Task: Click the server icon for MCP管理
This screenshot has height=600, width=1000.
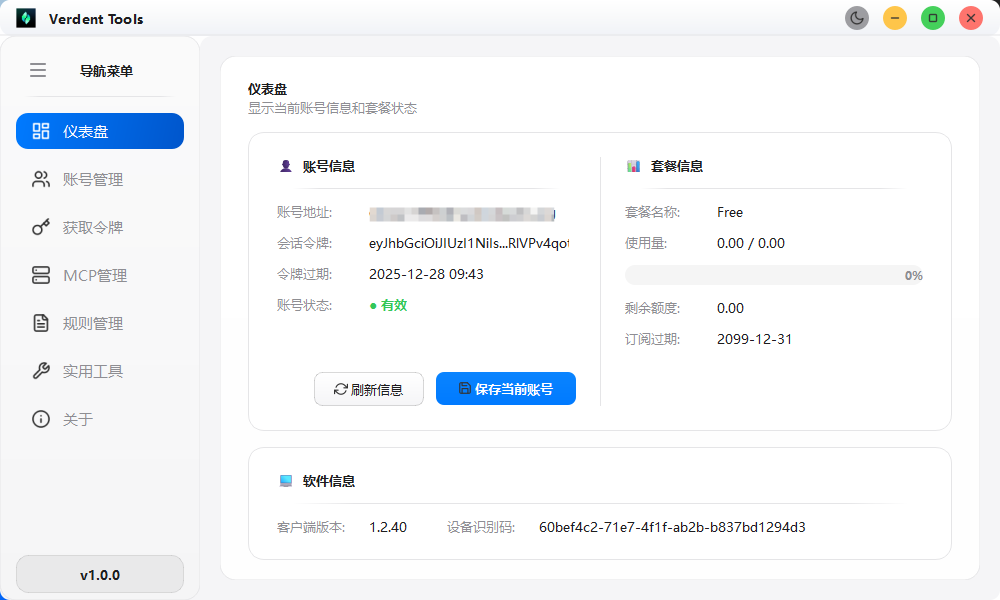Action: point(41,275)
